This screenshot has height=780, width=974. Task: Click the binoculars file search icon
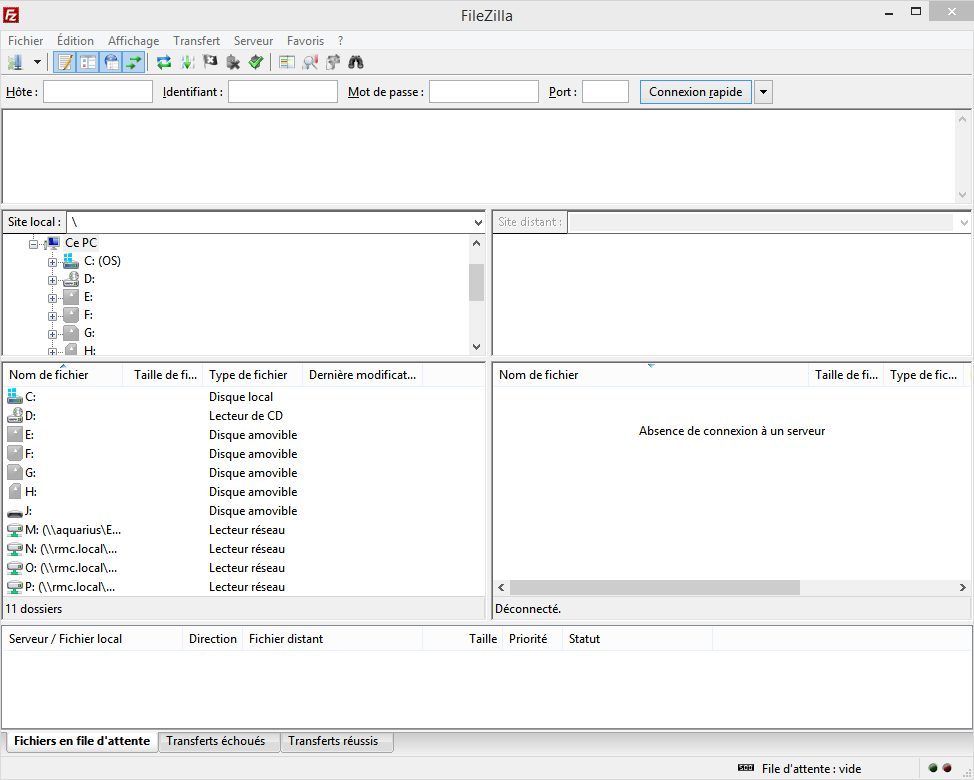click(355, 62)
